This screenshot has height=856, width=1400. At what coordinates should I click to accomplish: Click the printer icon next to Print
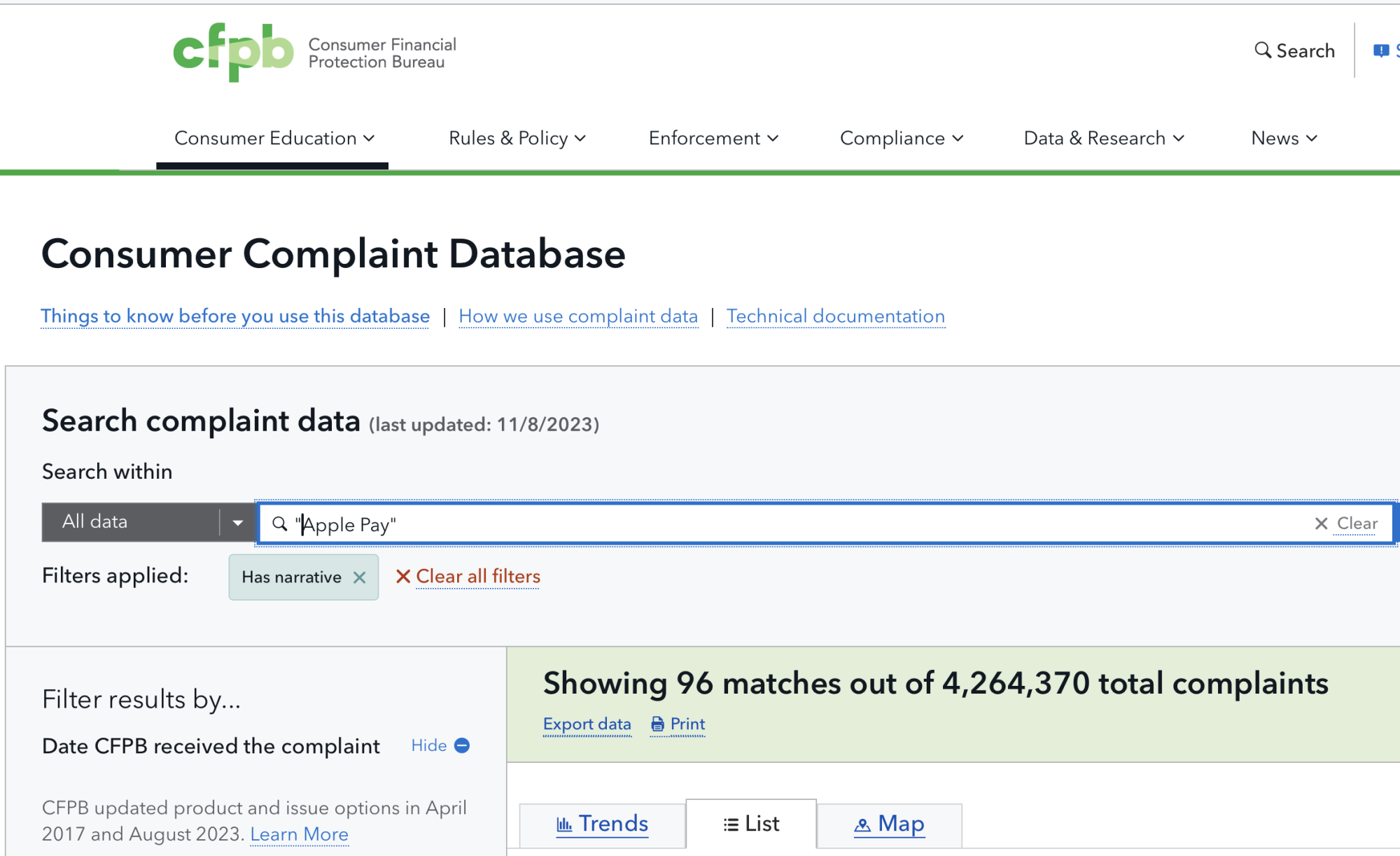pyautogui.click(x=657, y=724)
